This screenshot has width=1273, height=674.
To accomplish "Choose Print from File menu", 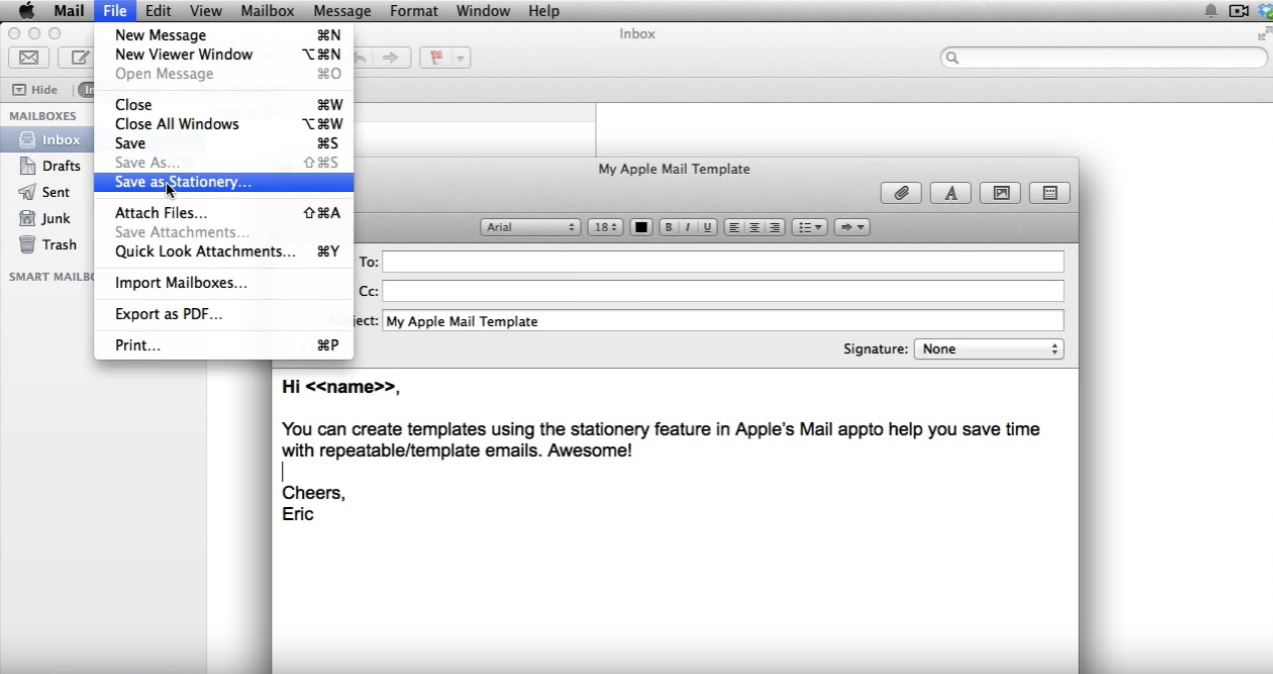I will (x=223, y=345).
